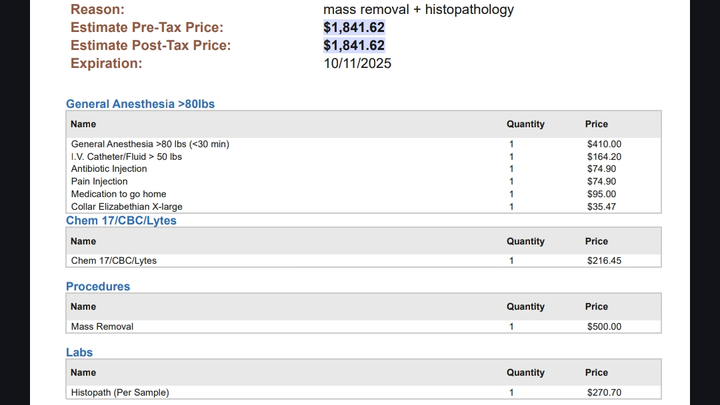Click the blue "General Anesthesia >80lbs" section heading

140,104
